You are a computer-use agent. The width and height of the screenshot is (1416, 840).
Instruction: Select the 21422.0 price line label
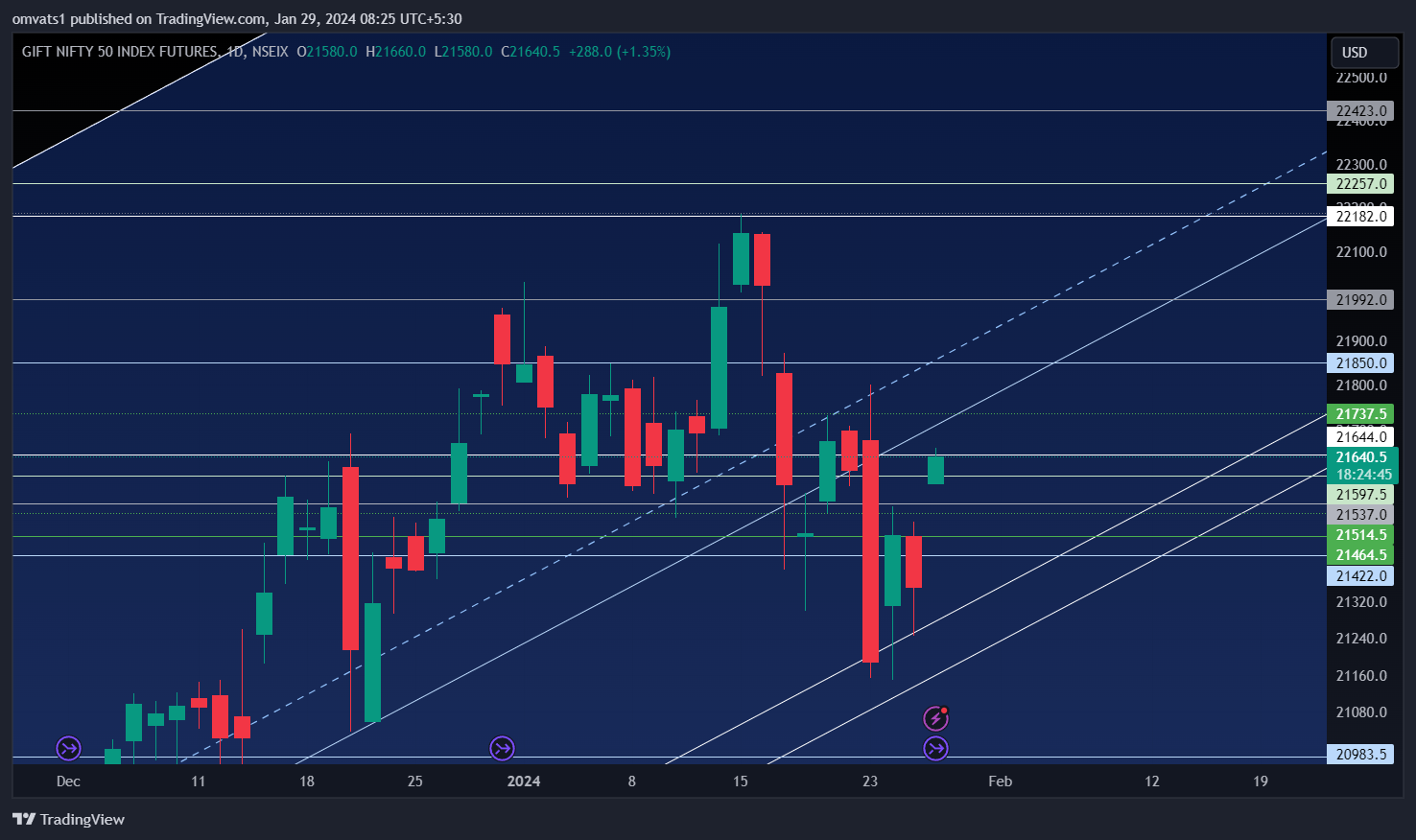1360,576
